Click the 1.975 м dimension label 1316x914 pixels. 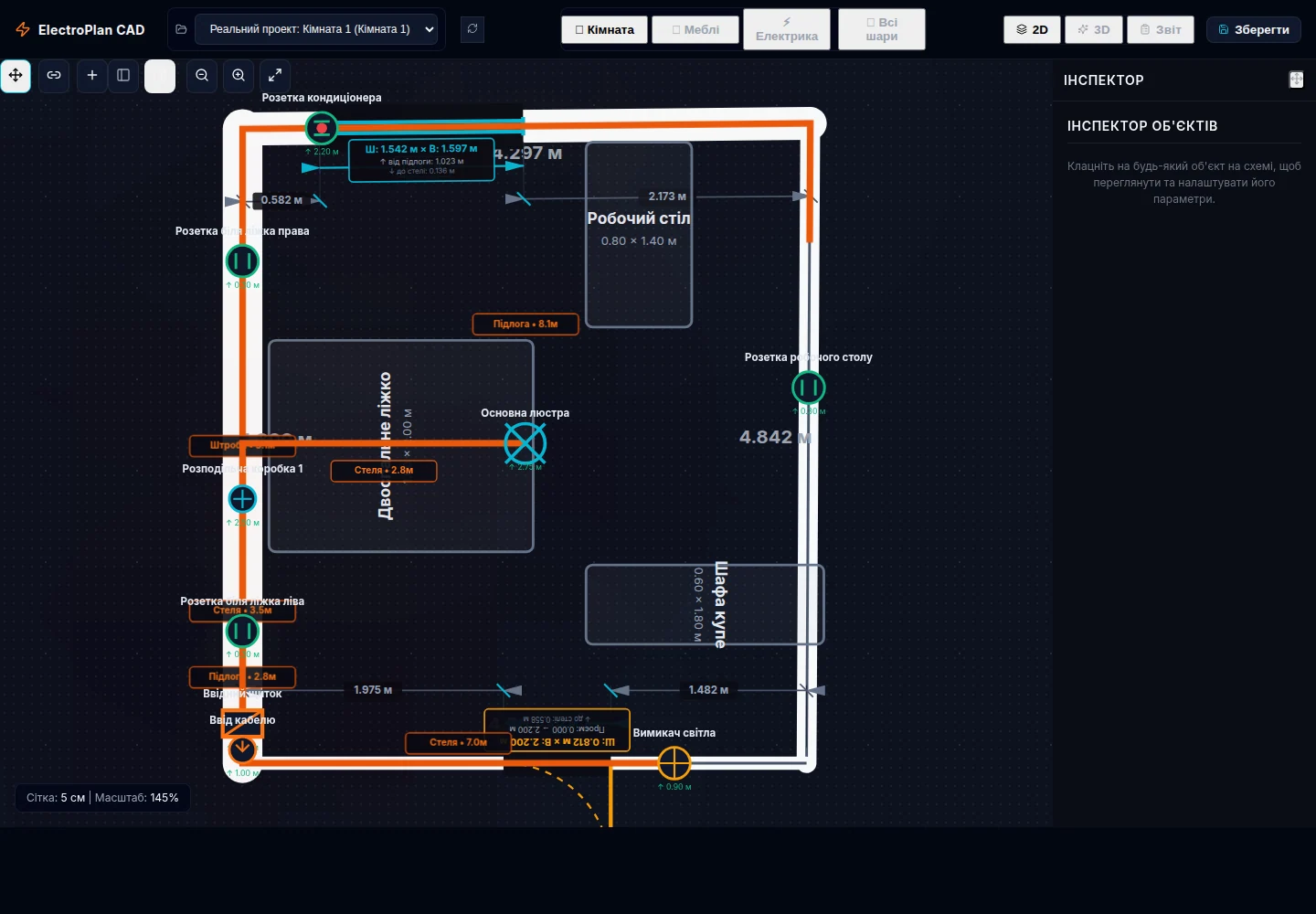click(373, 690)
